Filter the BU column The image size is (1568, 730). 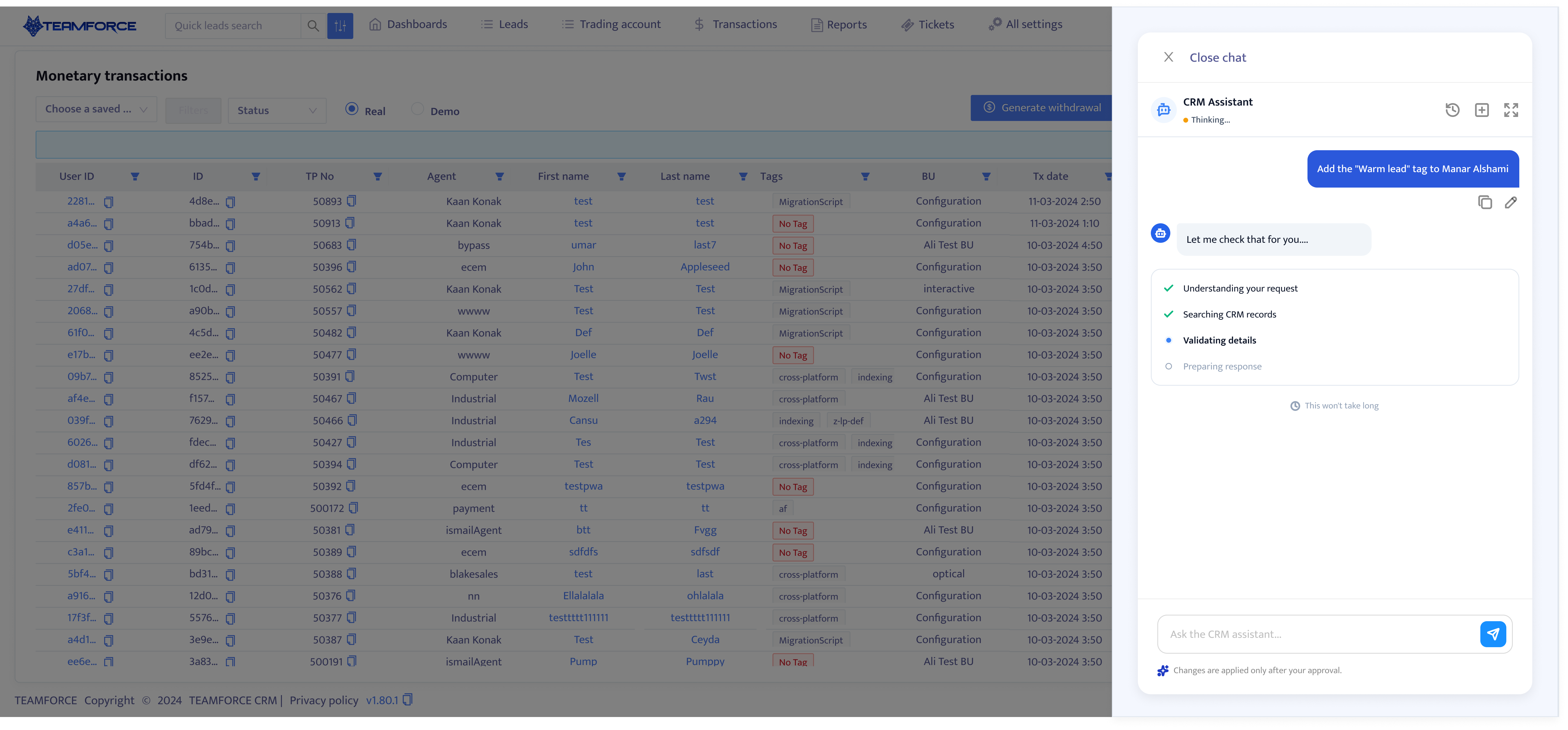(986, 176)
